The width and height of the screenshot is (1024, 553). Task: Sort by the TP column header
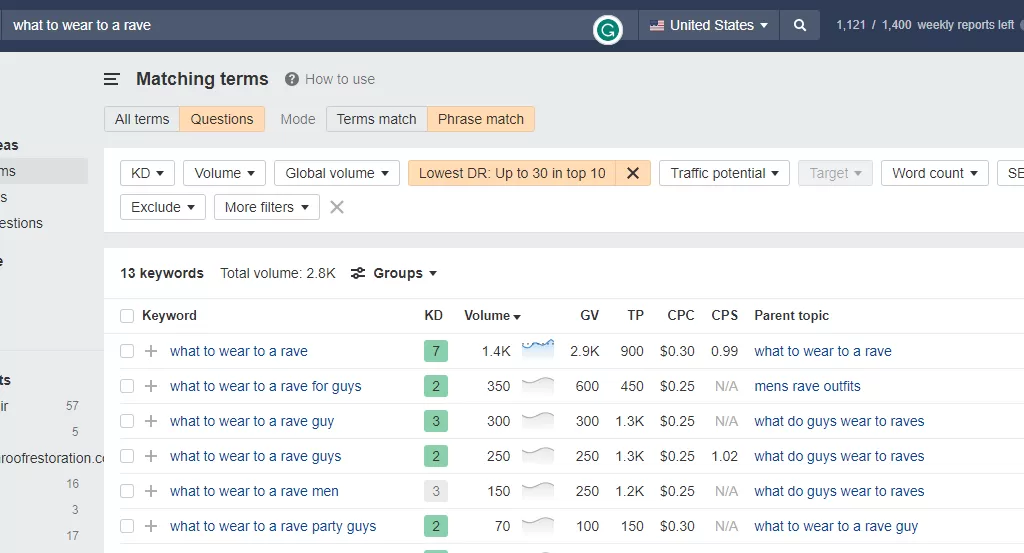tap(635, 315)
